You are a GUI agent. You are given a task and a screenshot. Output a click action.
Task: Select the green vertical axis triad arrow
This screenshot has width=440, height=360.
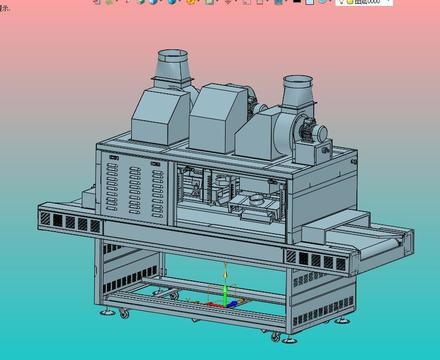pyautogui.click(x=226, y=293)
